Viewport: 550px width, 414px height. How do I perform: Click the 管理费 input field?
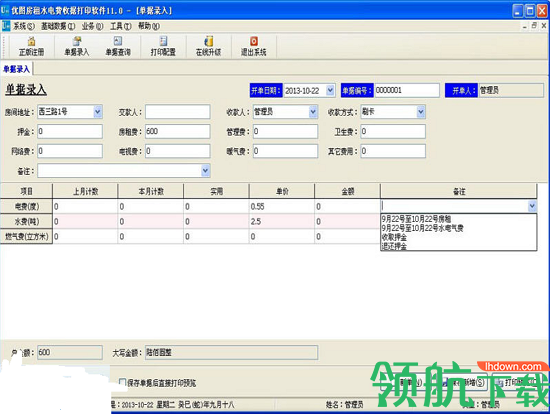point(285,132)
